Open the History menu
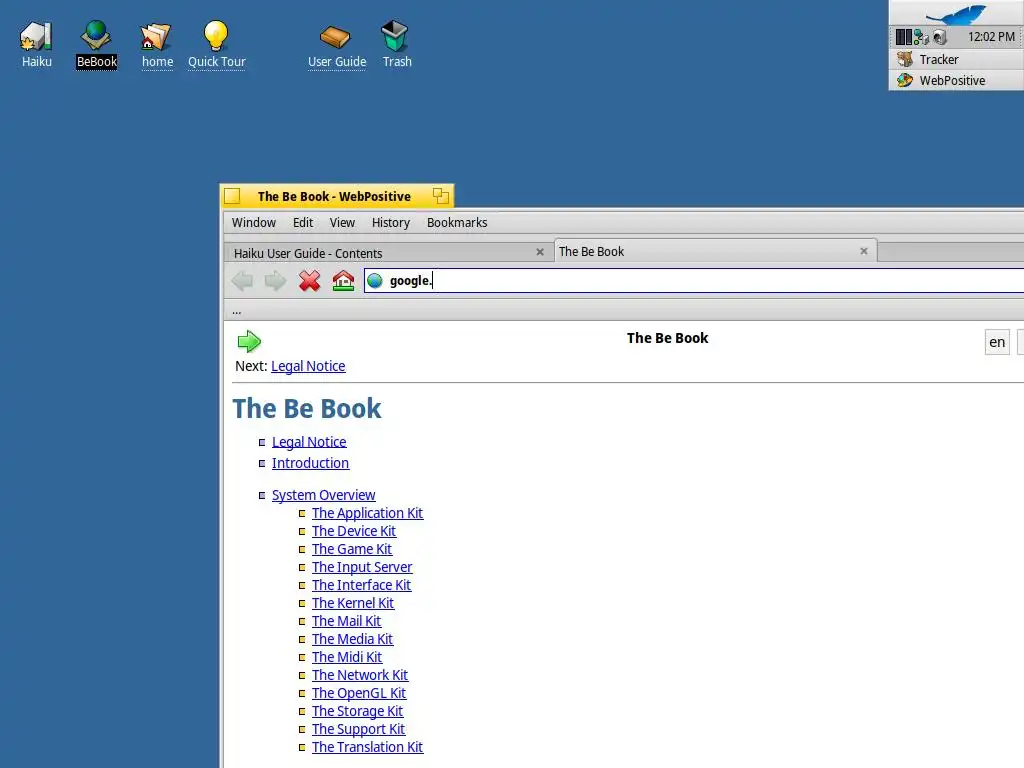1024x768 pixels. pos(391,223)
